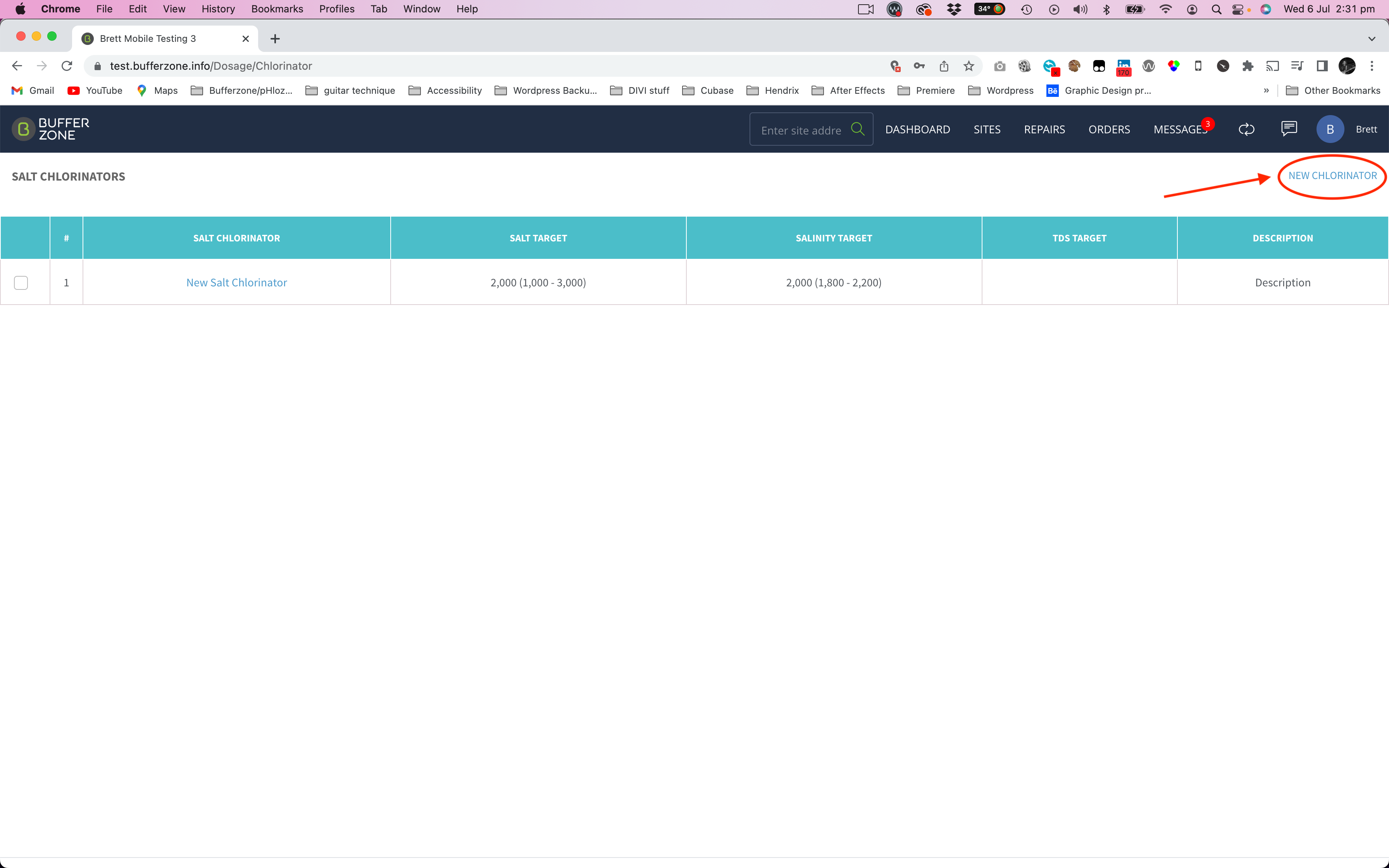
Task: Open the YouTube bookmark
Action: pos(95,90)
